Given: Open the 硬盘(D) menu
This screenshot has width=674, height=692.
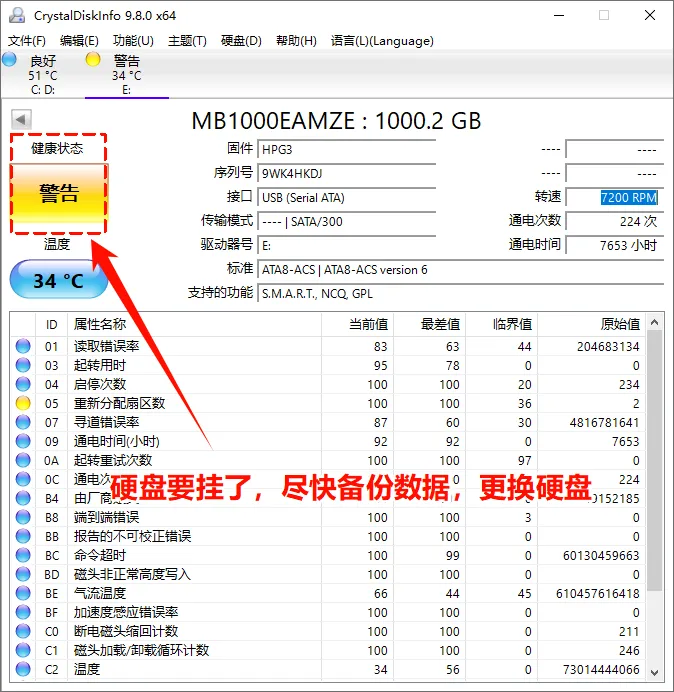Looking at the screenshot, I should [241, 41].
